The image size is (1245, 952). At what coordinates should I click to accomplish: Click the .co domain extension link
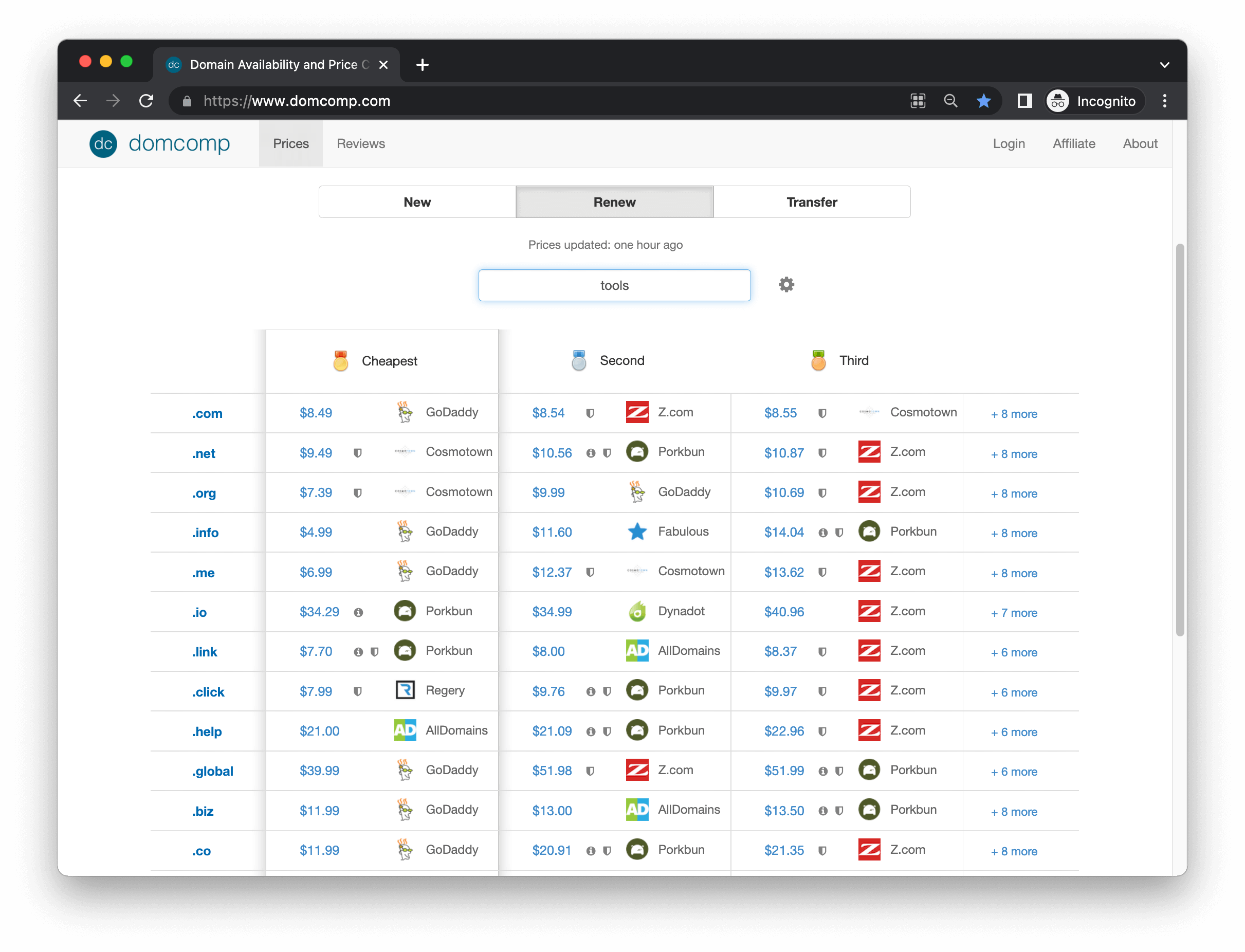201,851
